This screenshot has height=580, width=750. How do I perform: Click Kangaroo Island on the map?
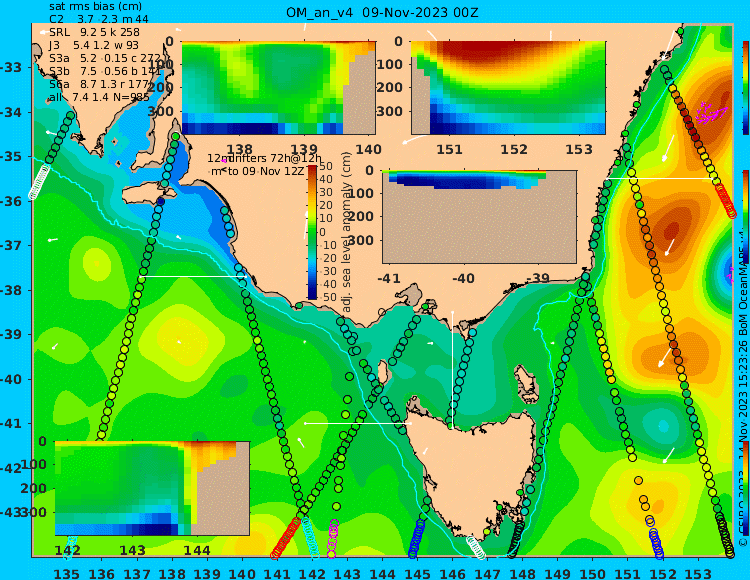[x=149, y=195]
